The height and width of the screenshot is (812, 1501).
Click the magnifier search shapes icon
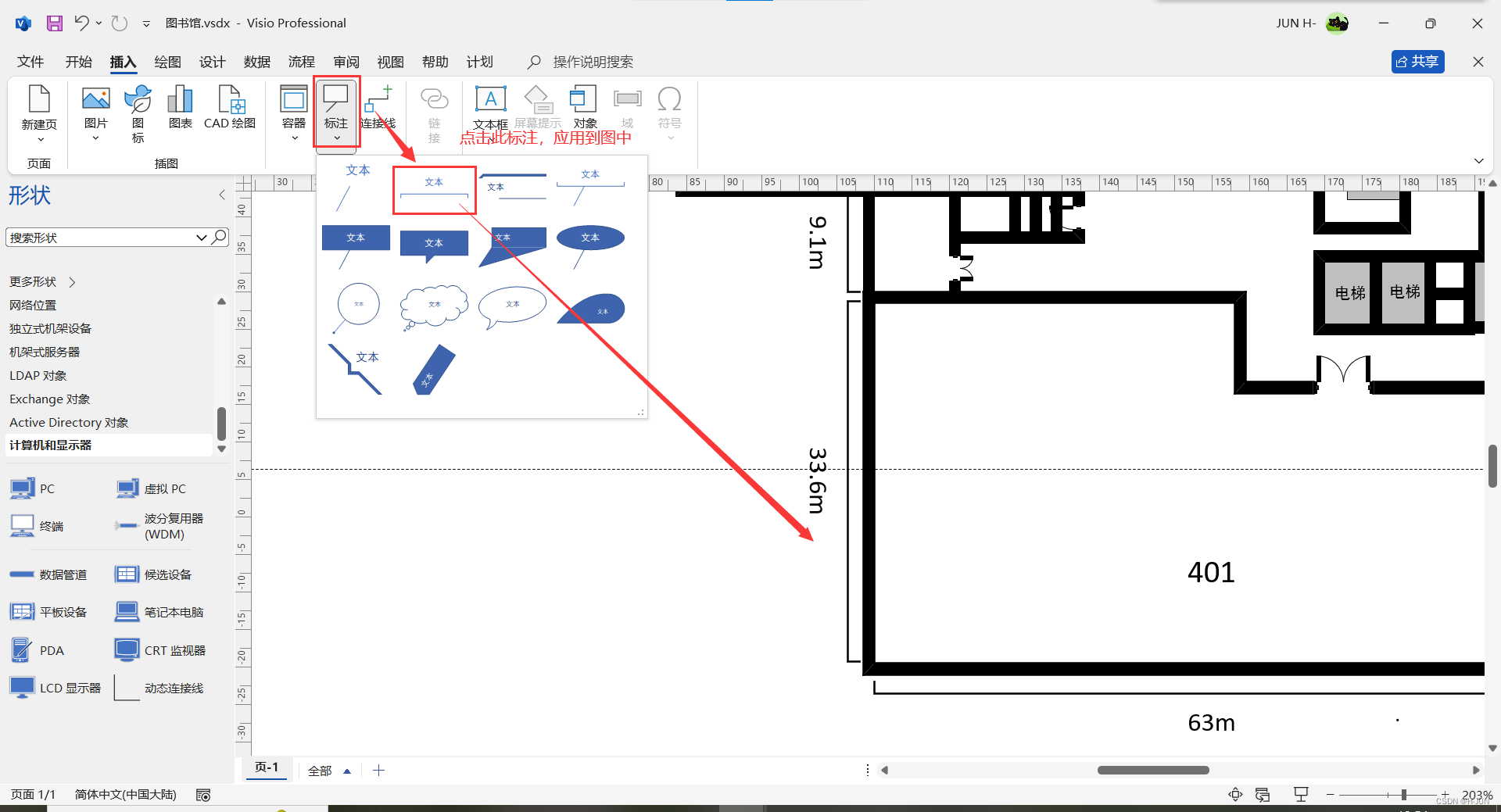tap(220, 237)
